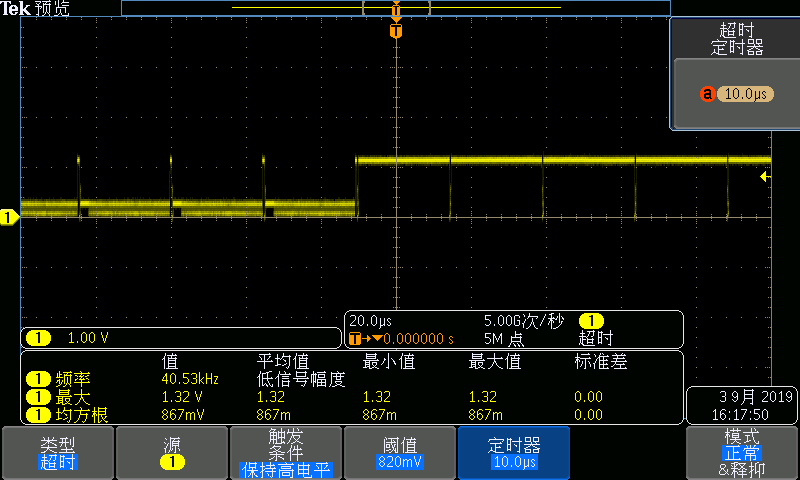
Task: Open 触发条件 保持高电平 menu
Action: pos(286,452)
